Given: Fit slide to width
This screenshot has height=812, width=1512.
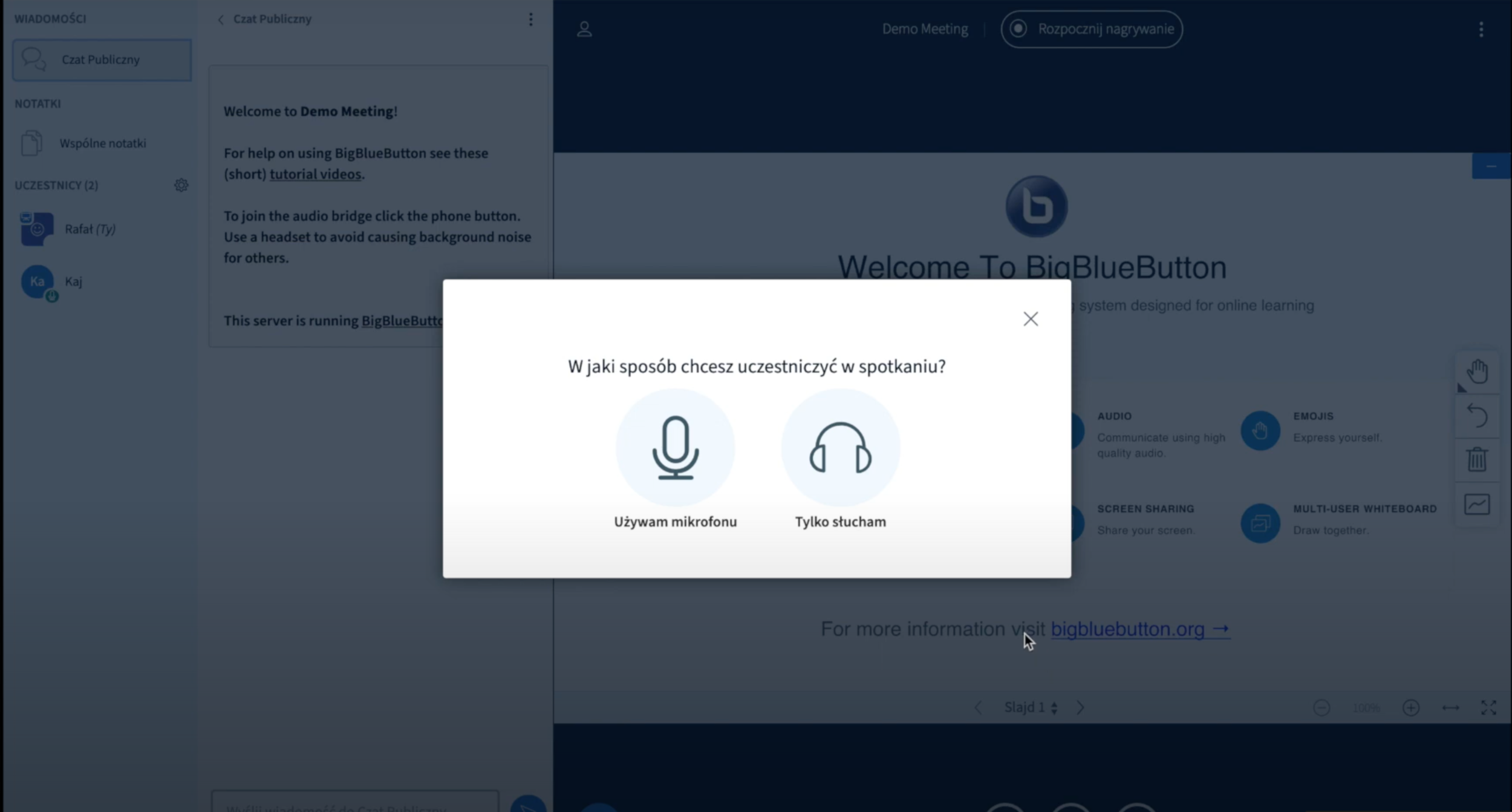Looking at the screenshot, I should (1451, 708).
